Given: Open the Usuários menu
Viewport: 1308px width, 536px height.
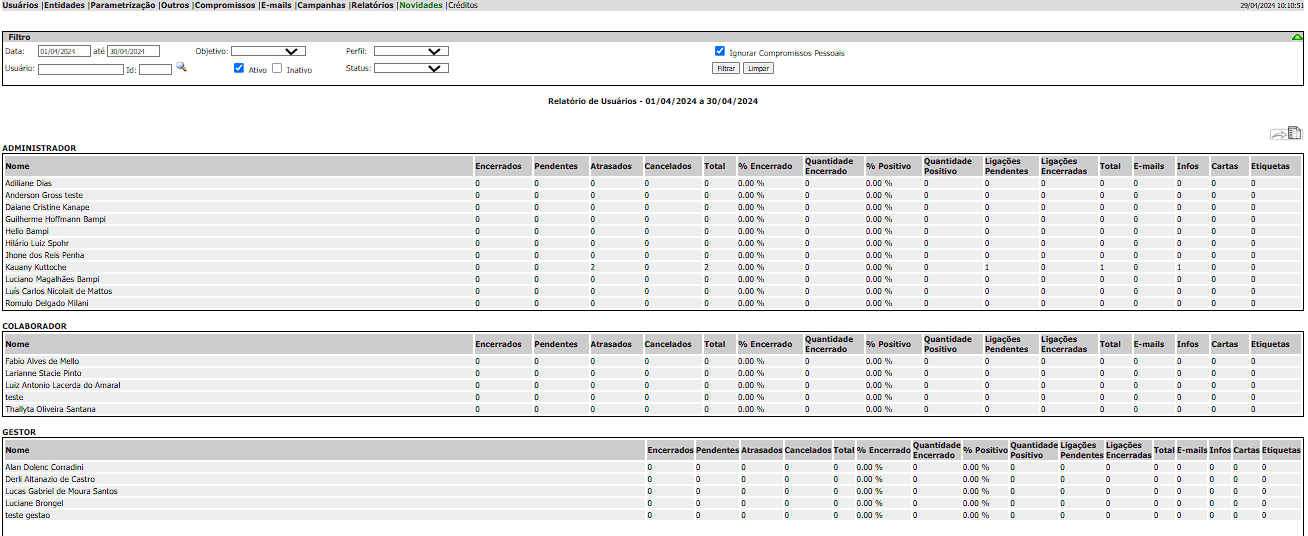Looking at the screenshot, I should [x=21, y=5].
